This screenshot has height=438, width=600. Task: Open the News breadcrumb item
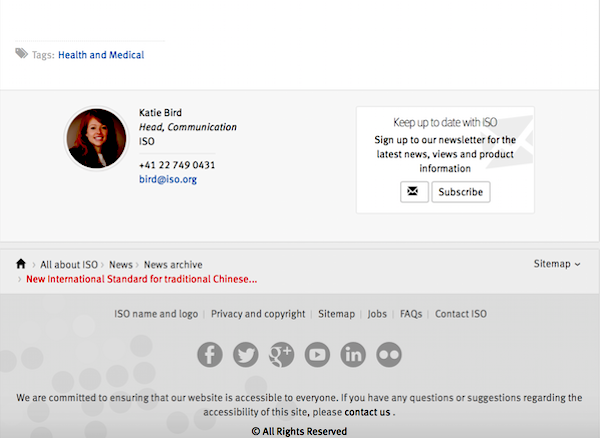click(121, 265)
